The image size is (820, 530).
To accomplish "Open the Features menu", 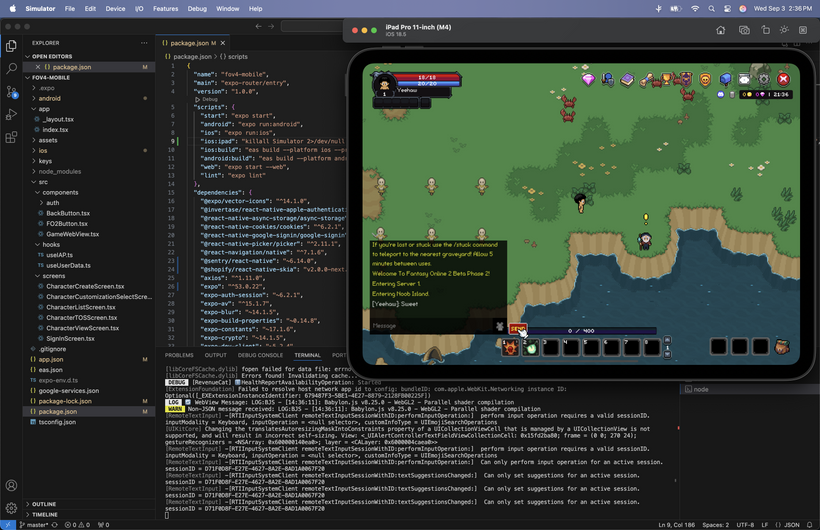I will click(165, 9).
